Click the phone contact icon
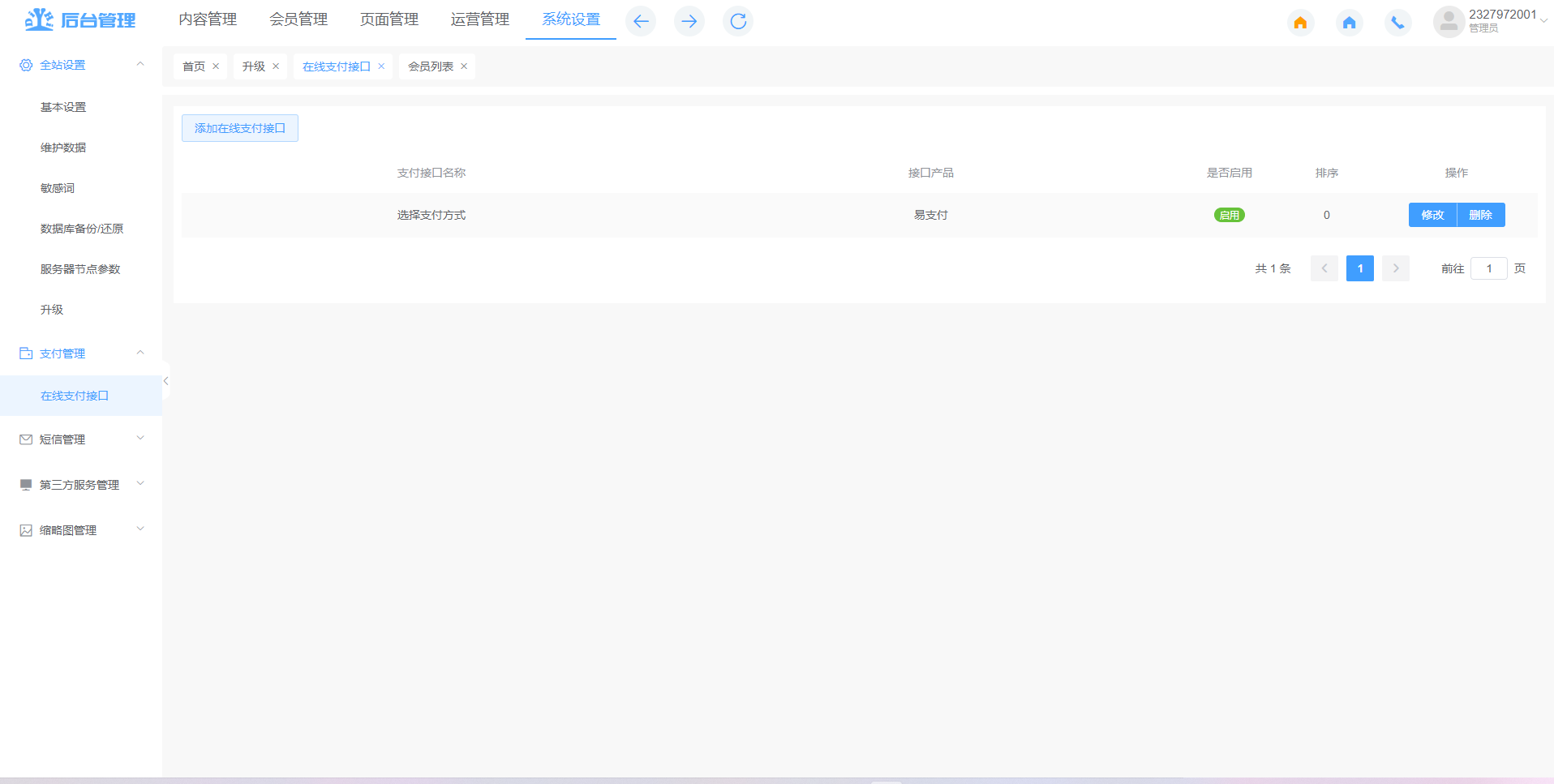The width and height of the screenshot is (1554, 784). point(1397,22)
